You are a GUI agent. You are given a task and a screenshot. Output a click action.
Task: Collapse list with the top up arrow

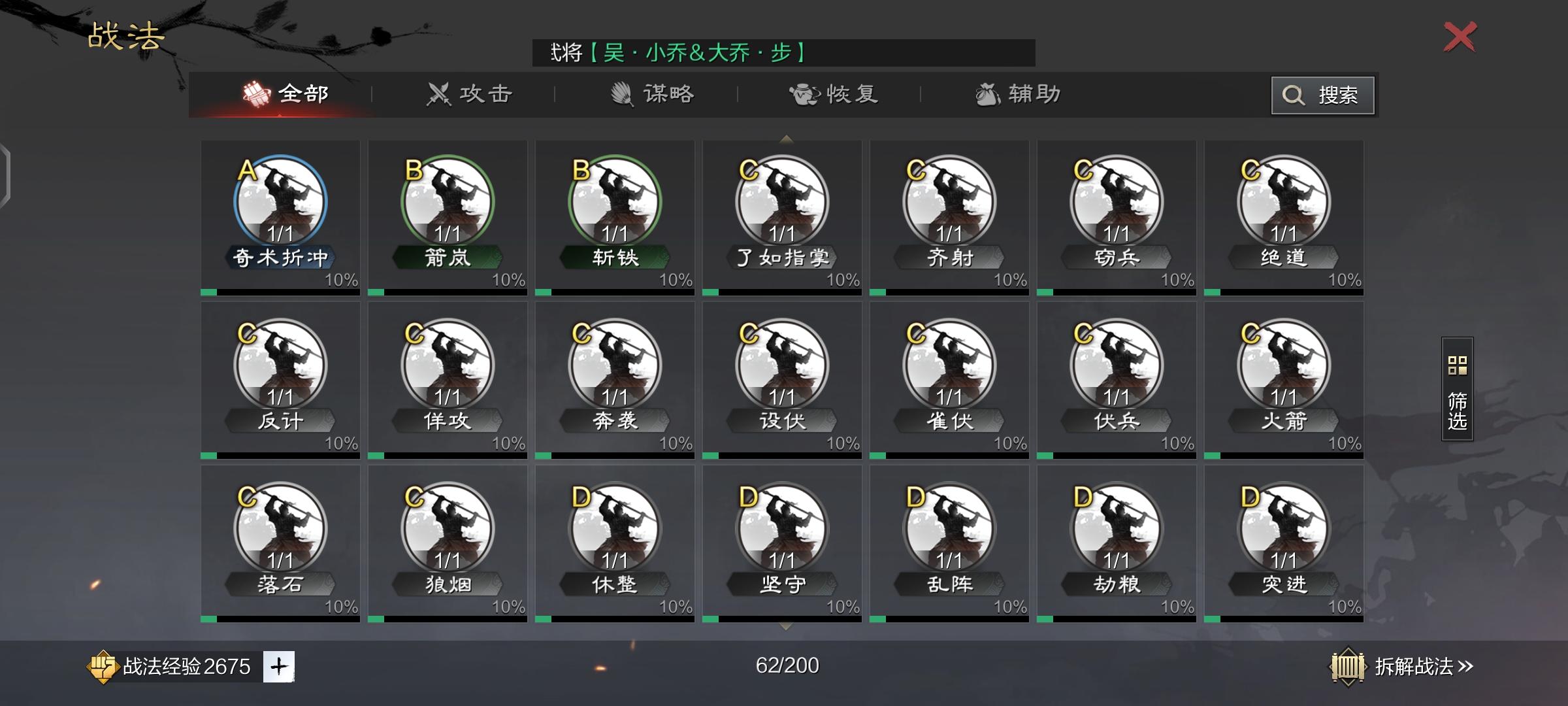787,139
